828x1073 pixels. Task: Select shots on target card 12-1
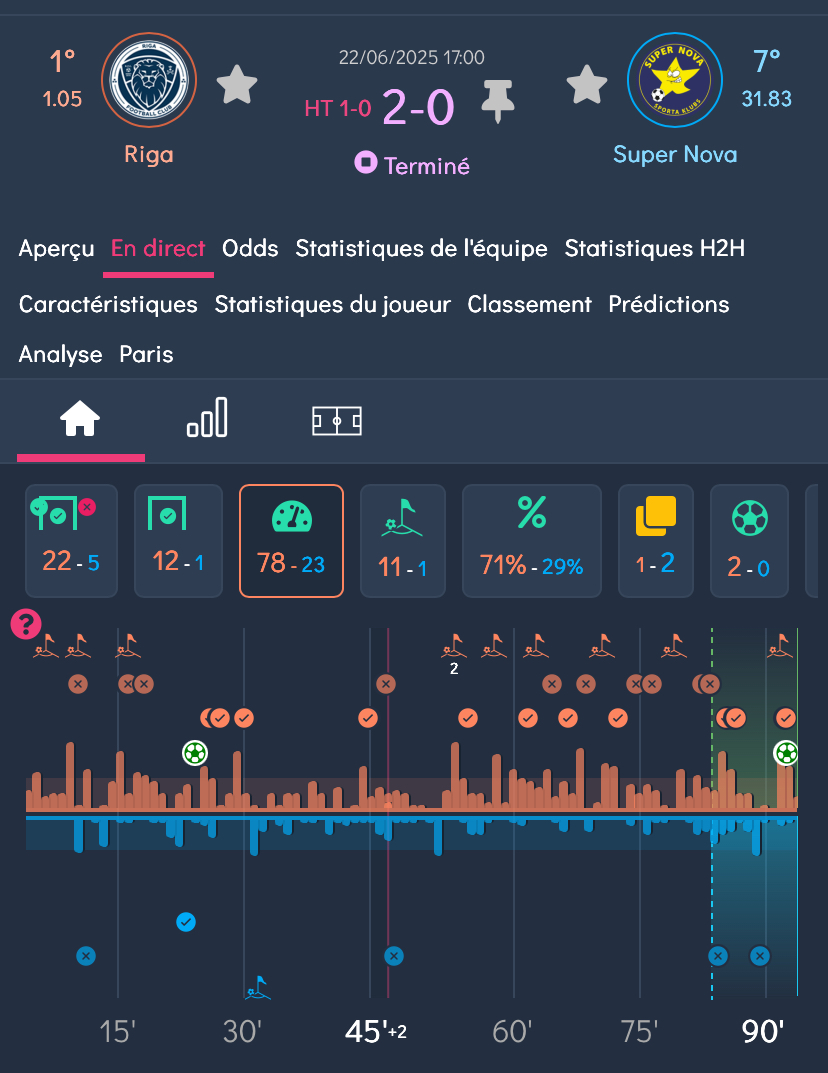tap(178, 541)
